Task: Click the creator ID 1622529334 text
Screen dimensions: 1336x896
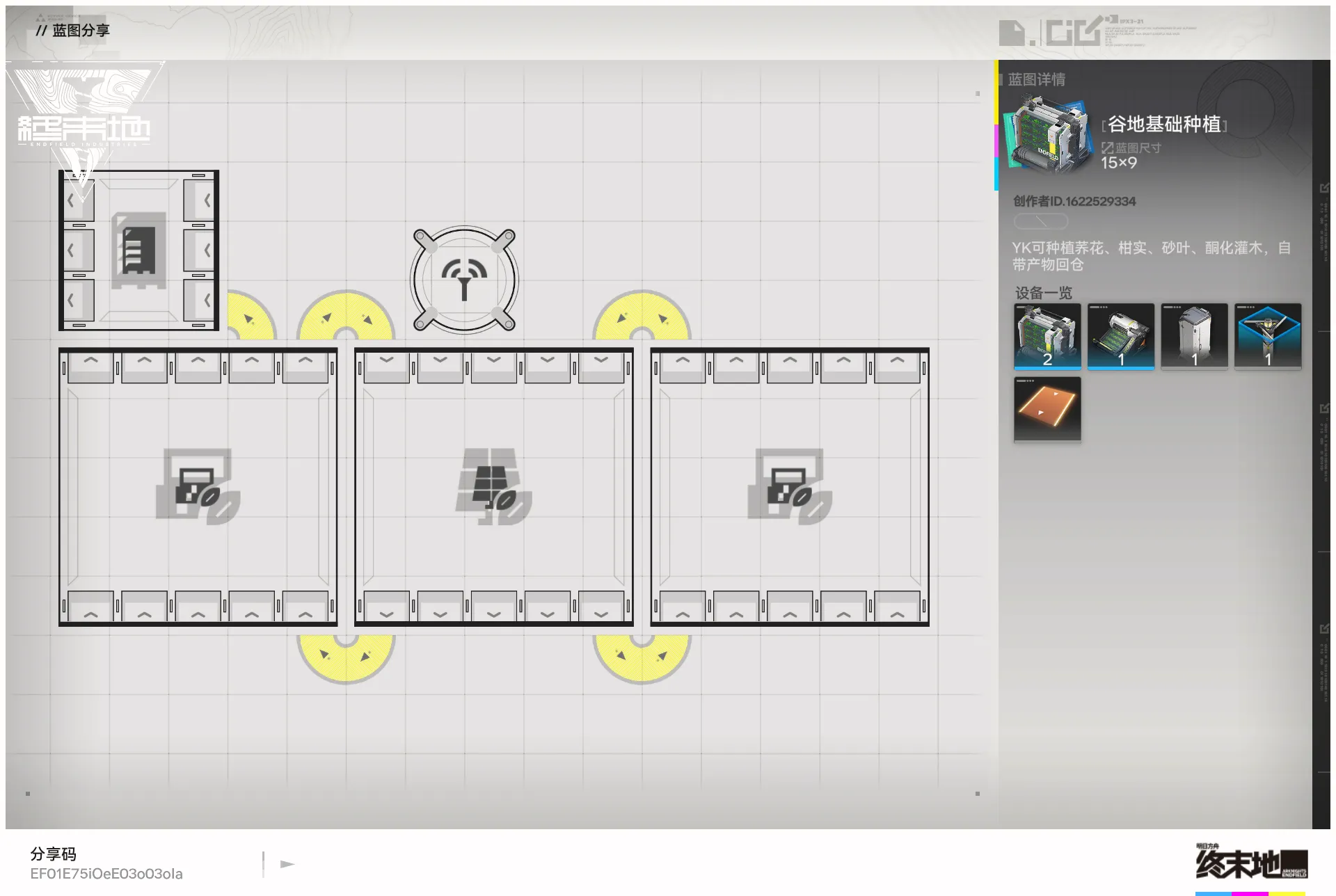Action: [1074, 201]
